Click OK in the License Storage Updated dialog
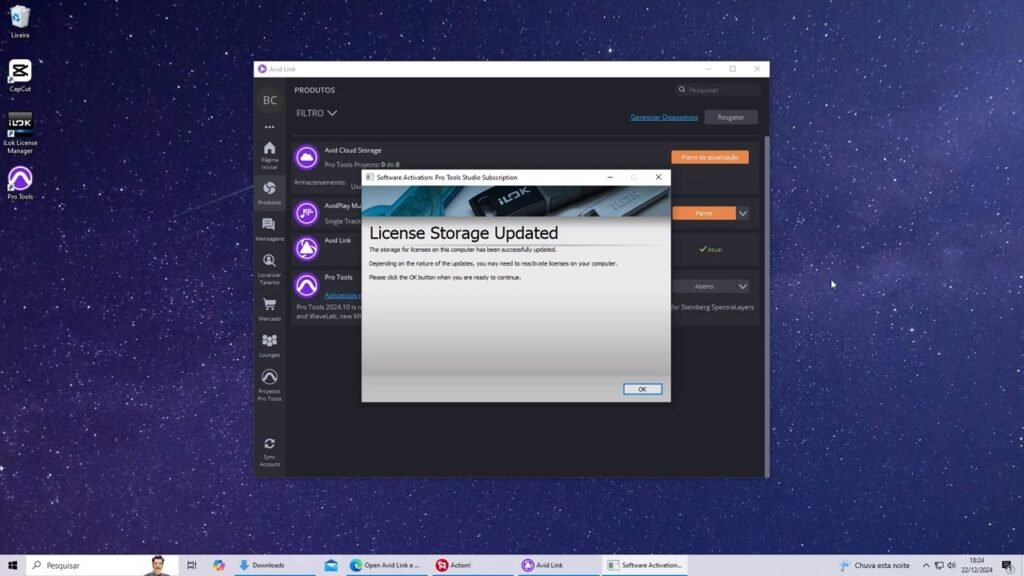1024x576 pixels. (642, 389)
